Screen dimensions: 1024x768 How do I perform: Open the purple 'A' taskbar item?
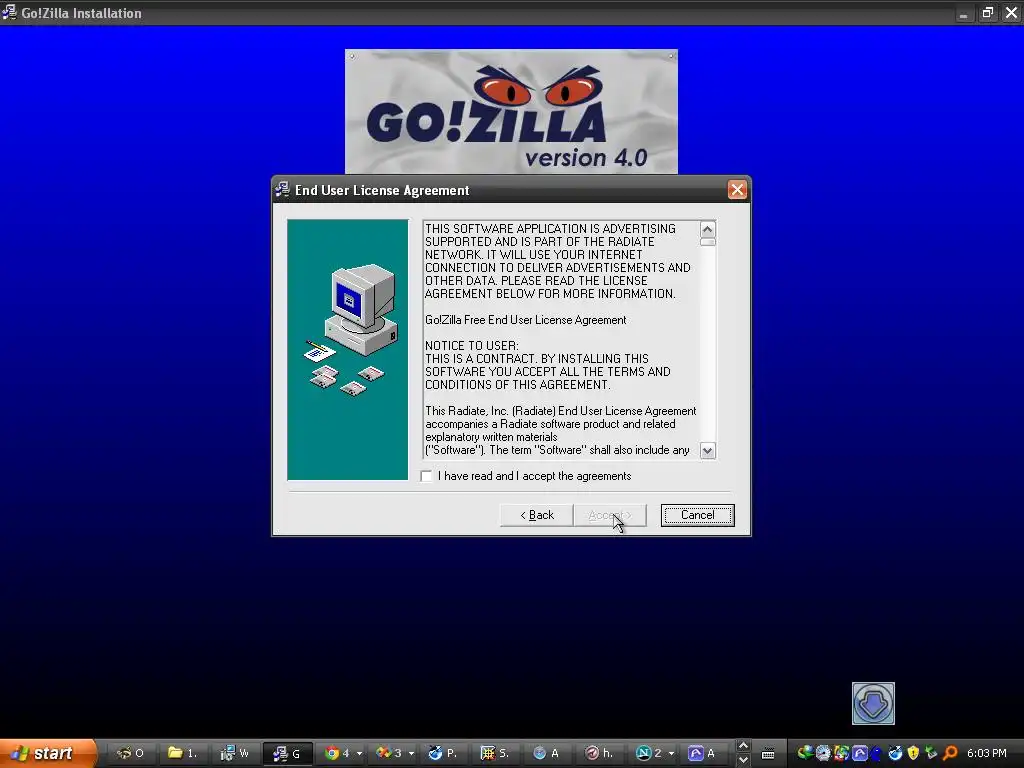click(703, 753)
